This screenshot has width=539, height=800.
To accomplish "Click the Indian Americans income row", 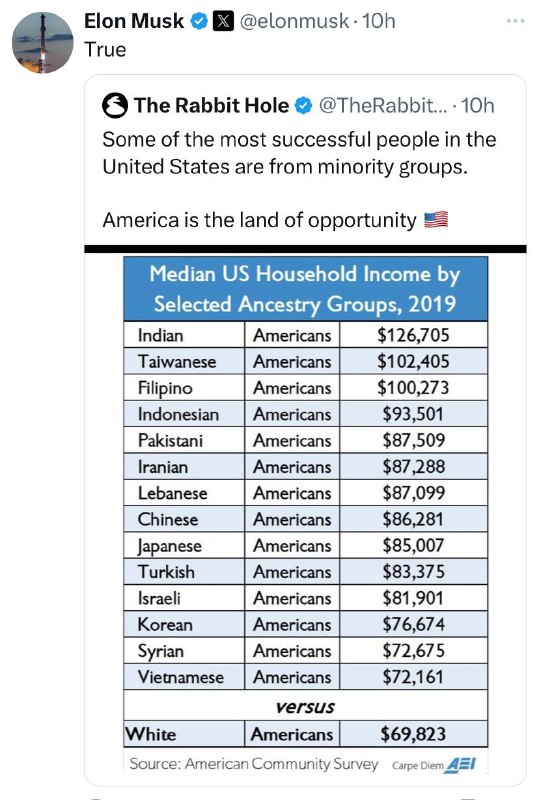I will 305,335.
